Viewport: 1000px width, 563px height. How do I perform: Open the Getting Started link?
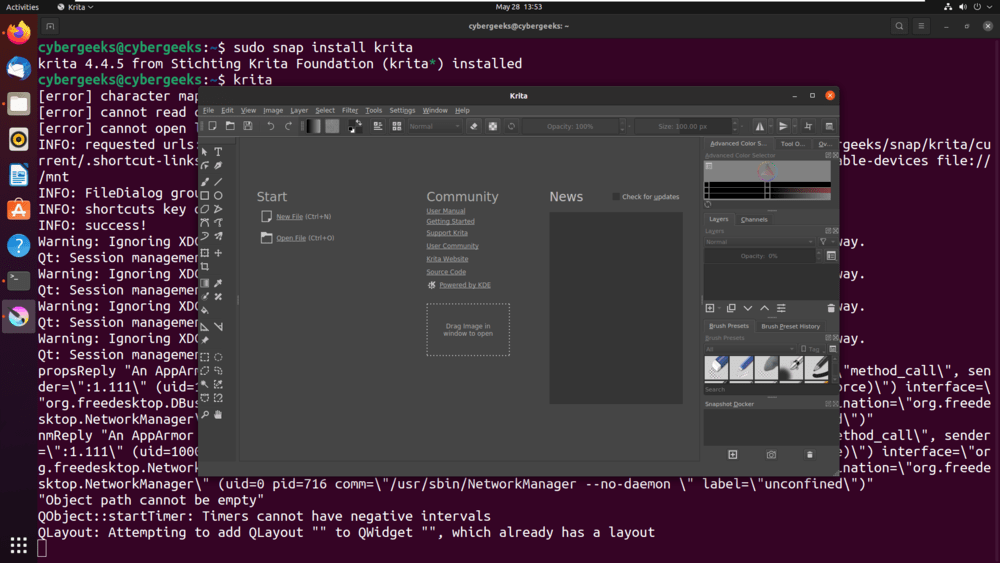pos(450,221)
